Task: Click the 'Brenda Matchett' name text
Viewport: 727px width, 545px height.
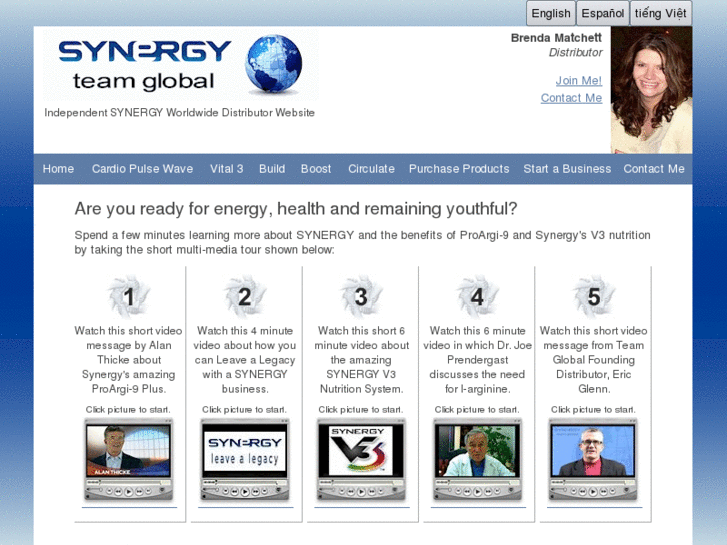Action: [556, 38]
